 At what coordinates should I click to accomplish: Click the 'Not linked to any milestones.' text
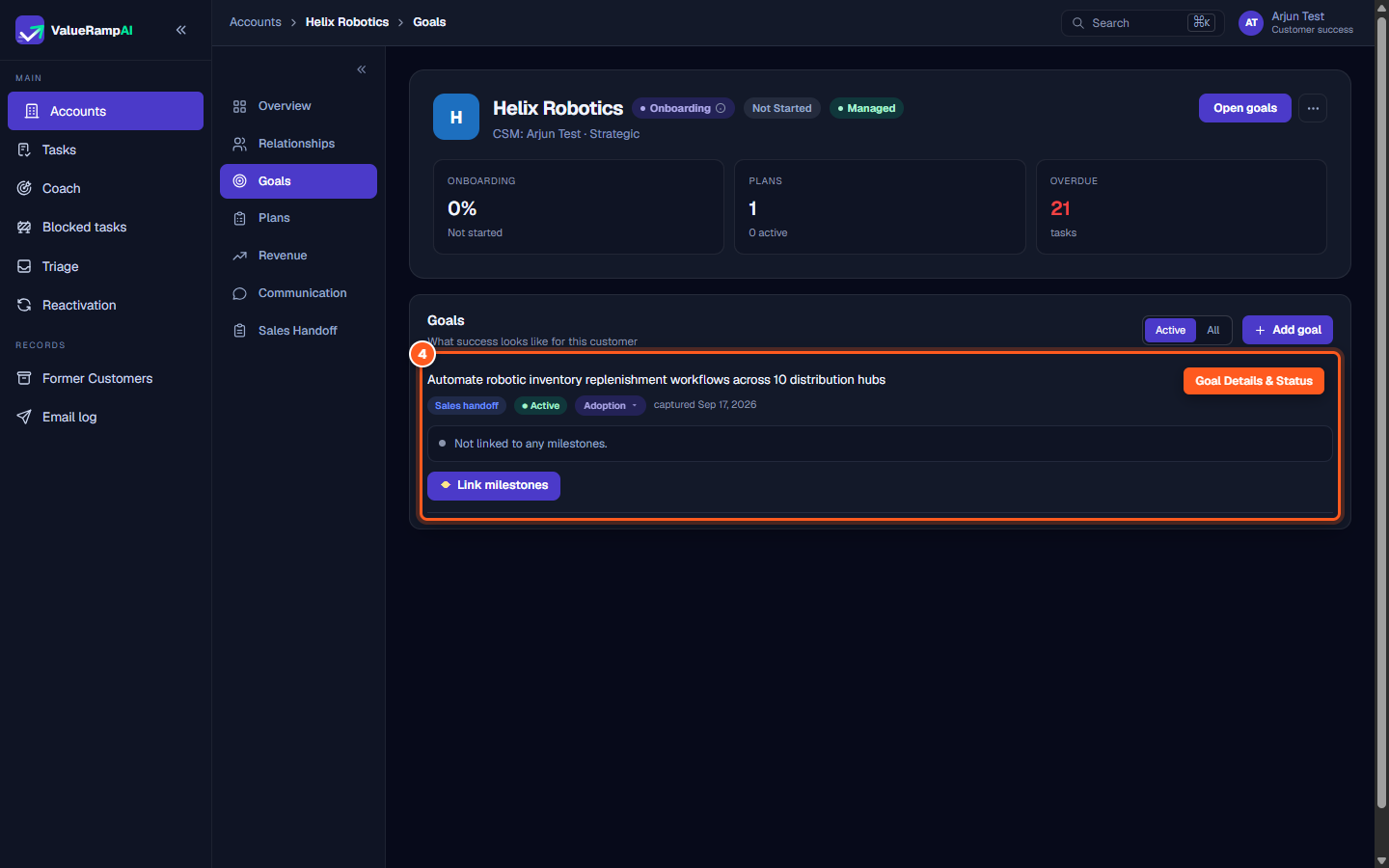pyautogui.click(x=531, y=444)
